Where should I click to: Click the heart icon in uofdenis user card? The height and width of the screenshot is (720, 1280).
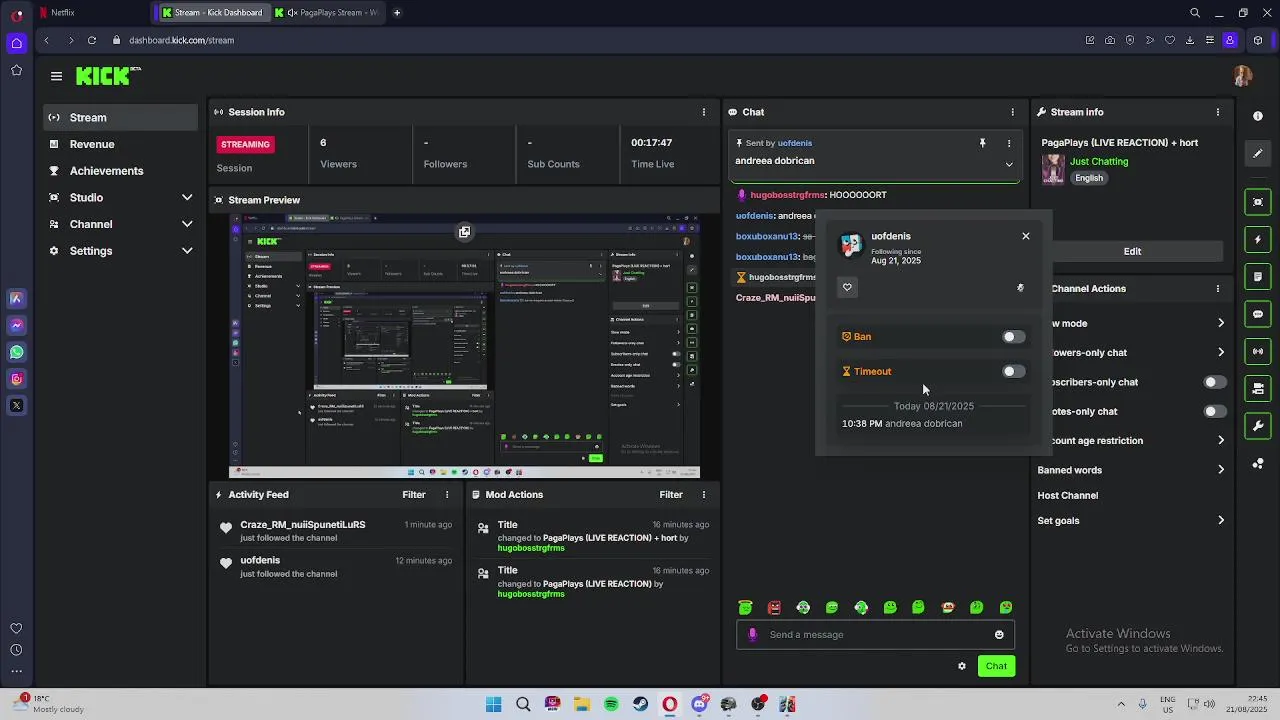click(x=847, y=288)
